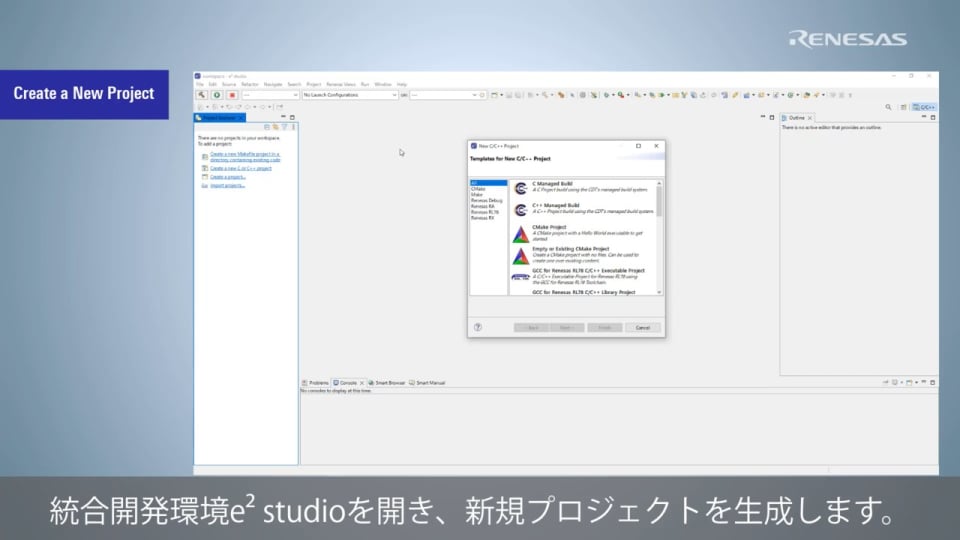Click the template list scroll up arrow
Viewport: 960px width, 540px height.
[659, 183]
